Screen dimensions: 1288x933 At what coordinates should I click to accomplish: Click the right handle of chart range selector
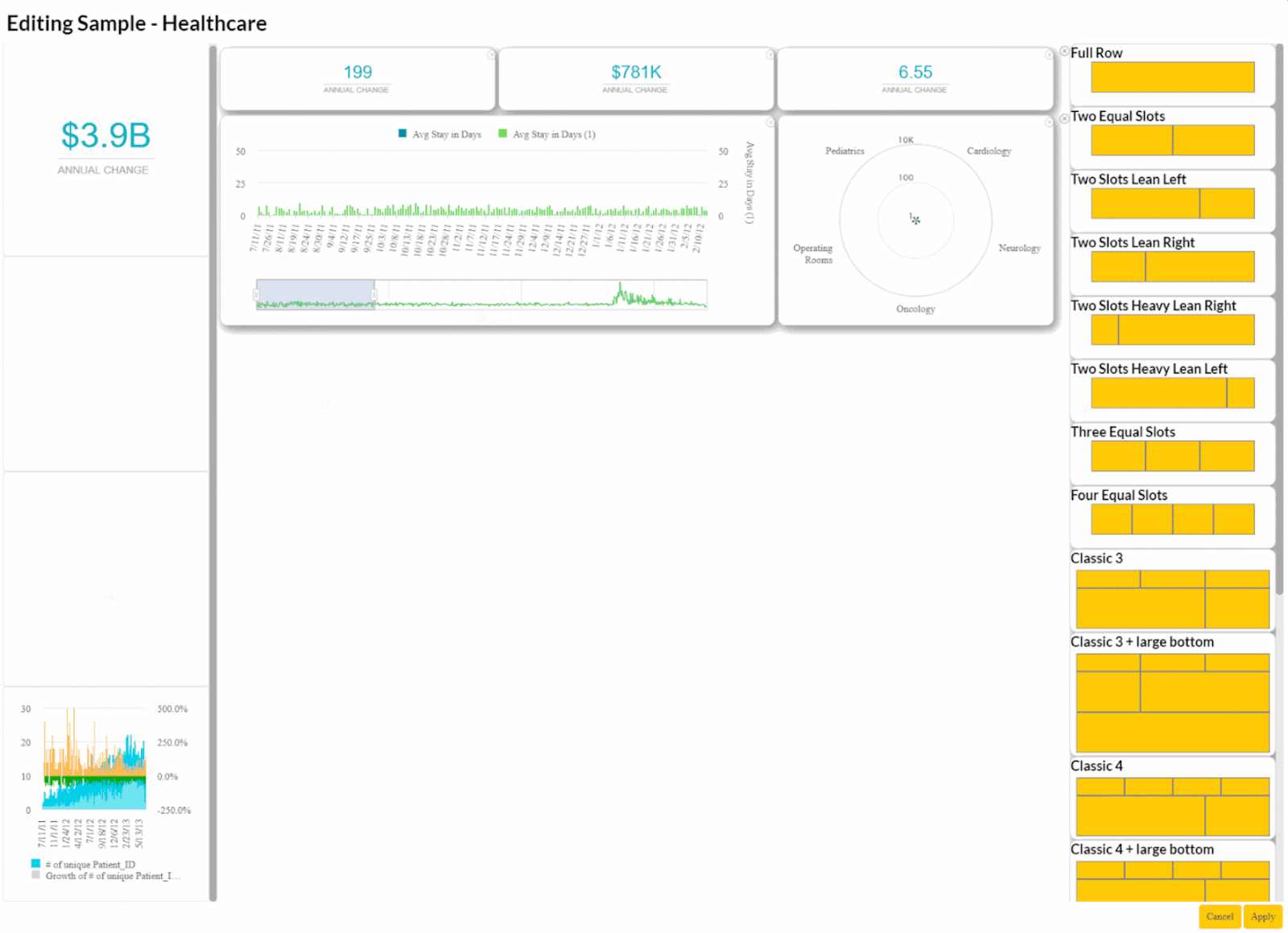tap(374, 295)
